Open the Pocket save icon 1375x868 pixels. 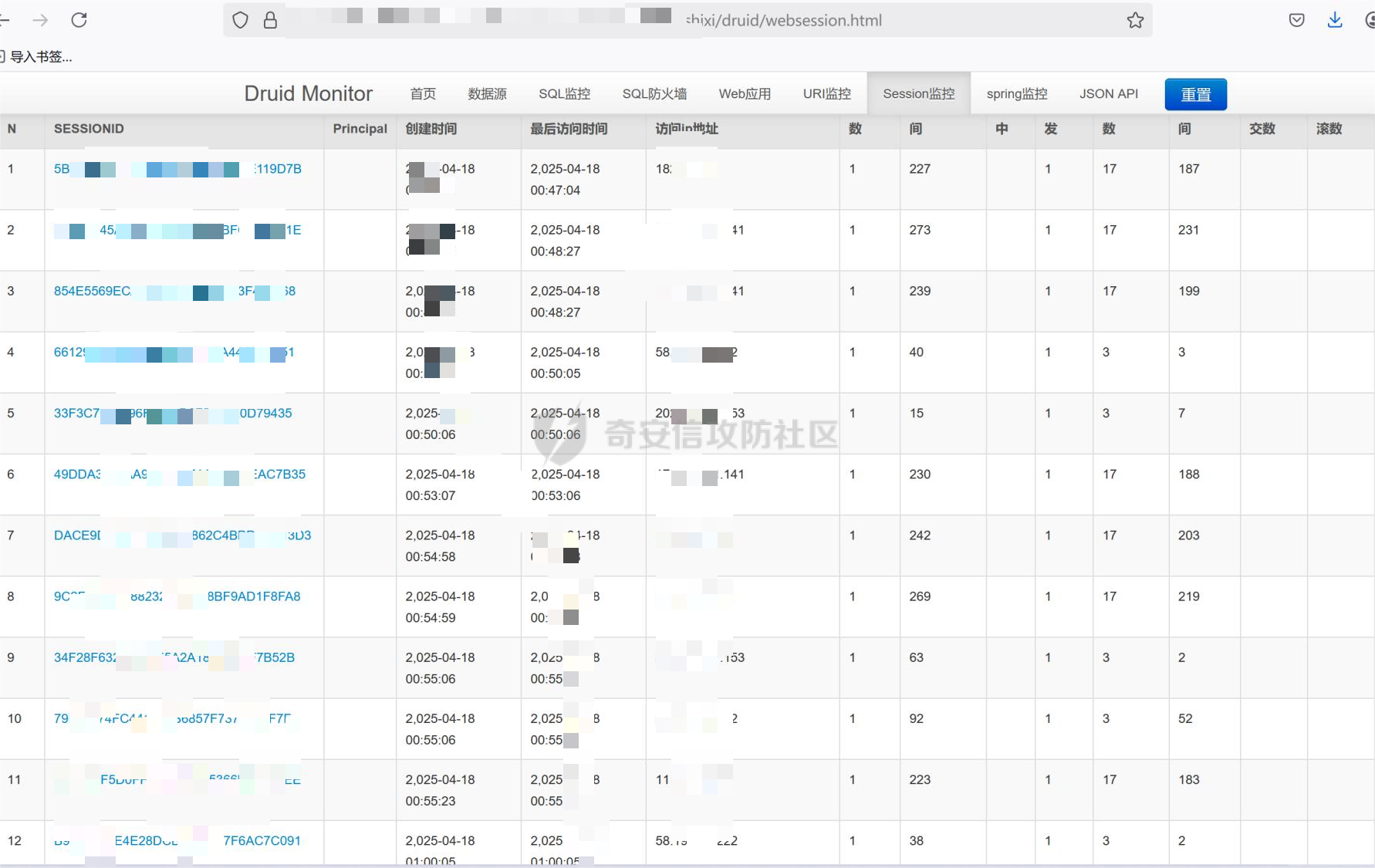(x=1296, y=20)
